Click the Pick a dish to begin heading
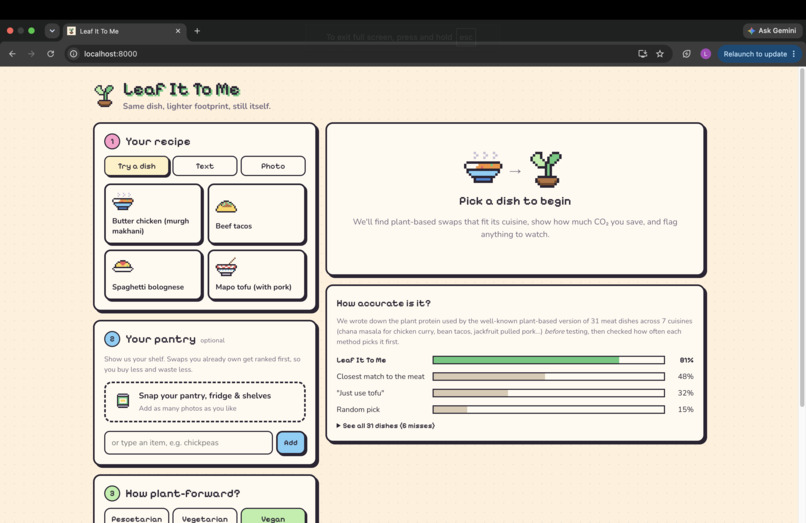The image size is (806, 523). 515,201
